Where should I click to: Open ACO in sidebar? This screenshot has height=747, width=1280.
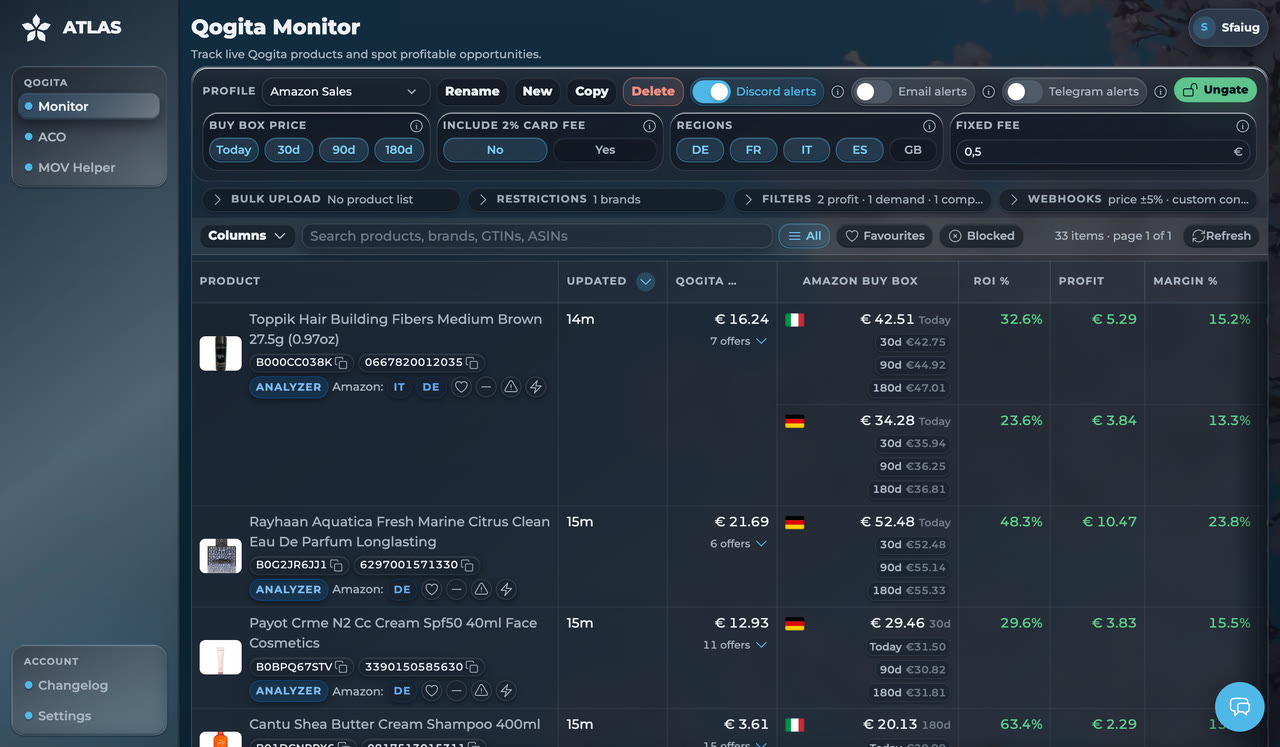[x=89, y=137]
